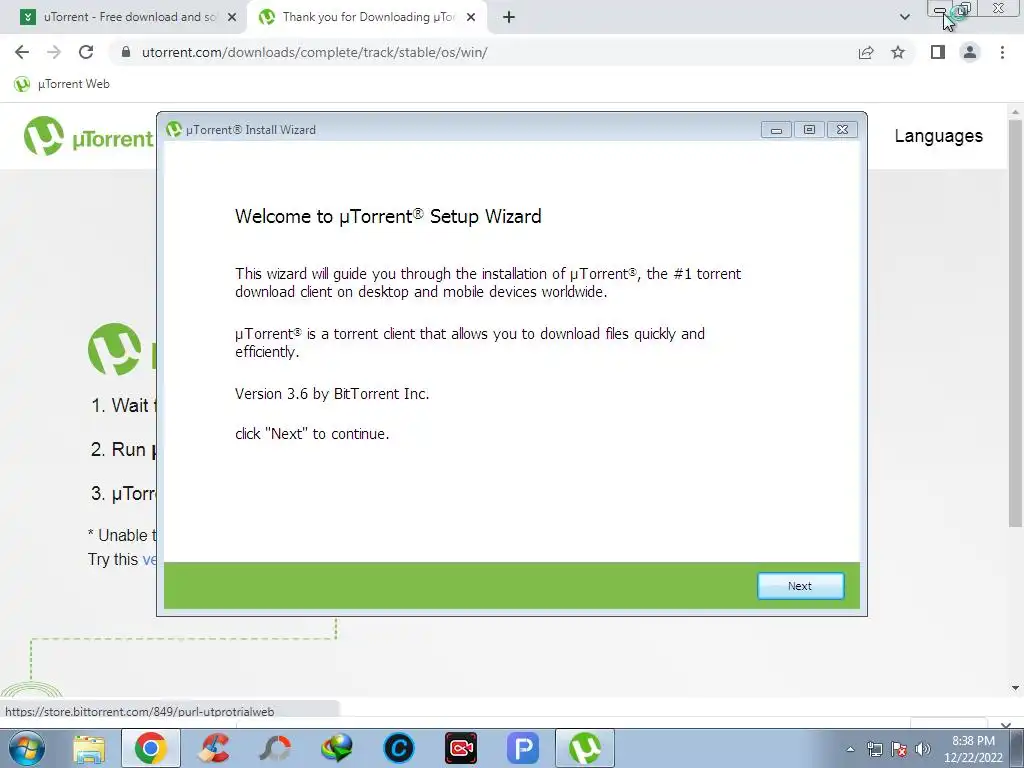Go forward in browser history
1024x768 pixels.
click(x=54, y=52)
